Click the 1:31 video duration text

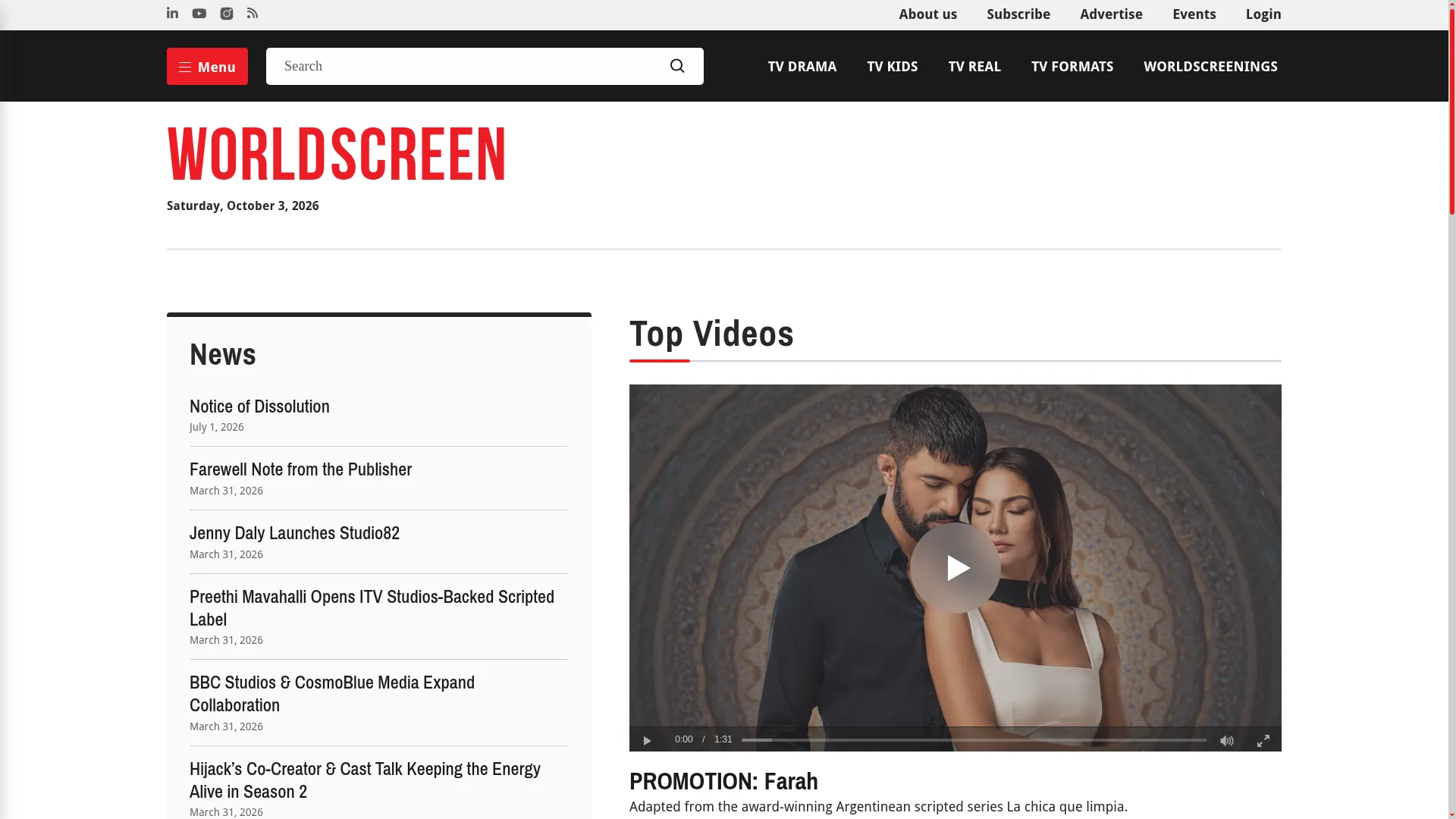pos(723,739)
